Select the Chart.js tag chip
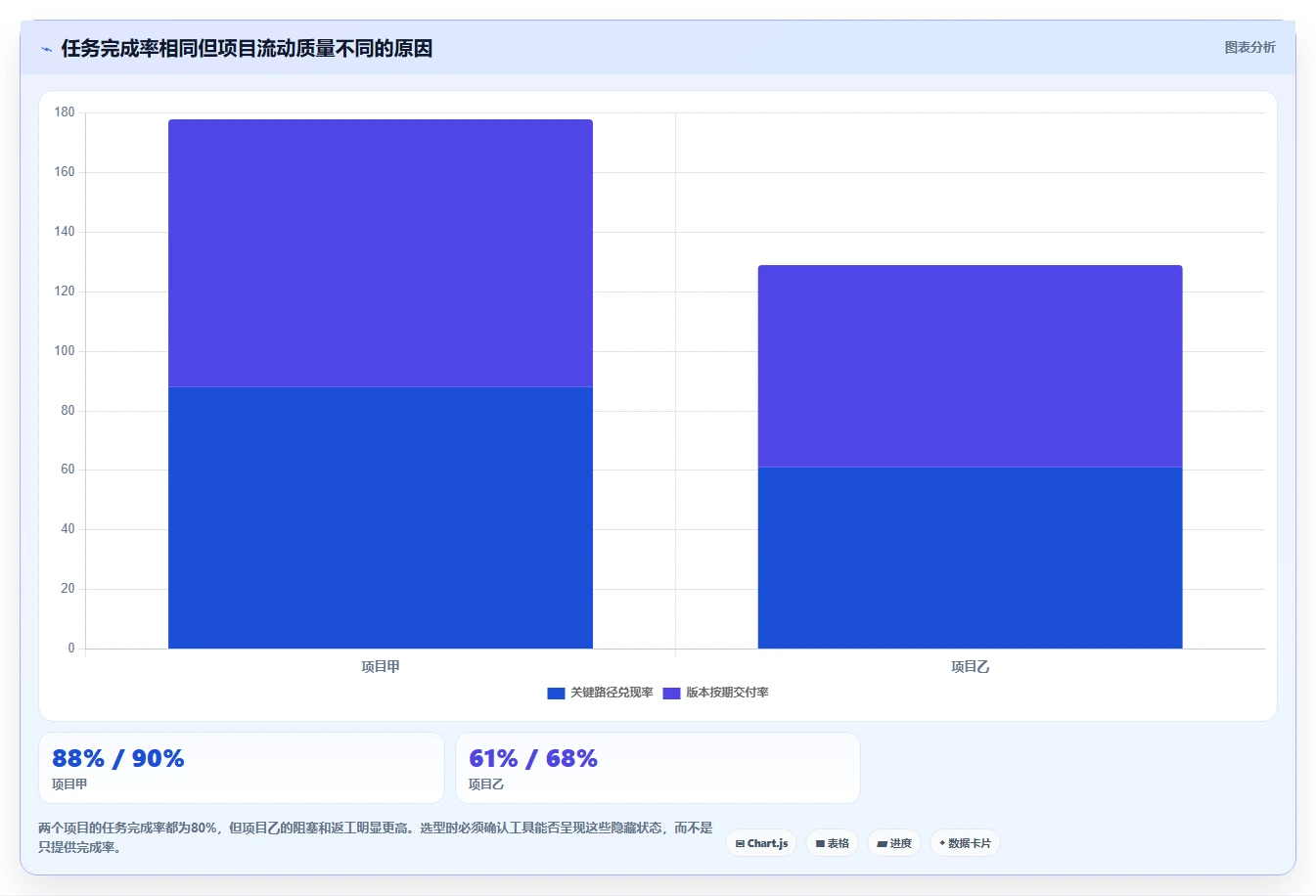Viewport: 1316px width, 896px height. pos(761,843)
